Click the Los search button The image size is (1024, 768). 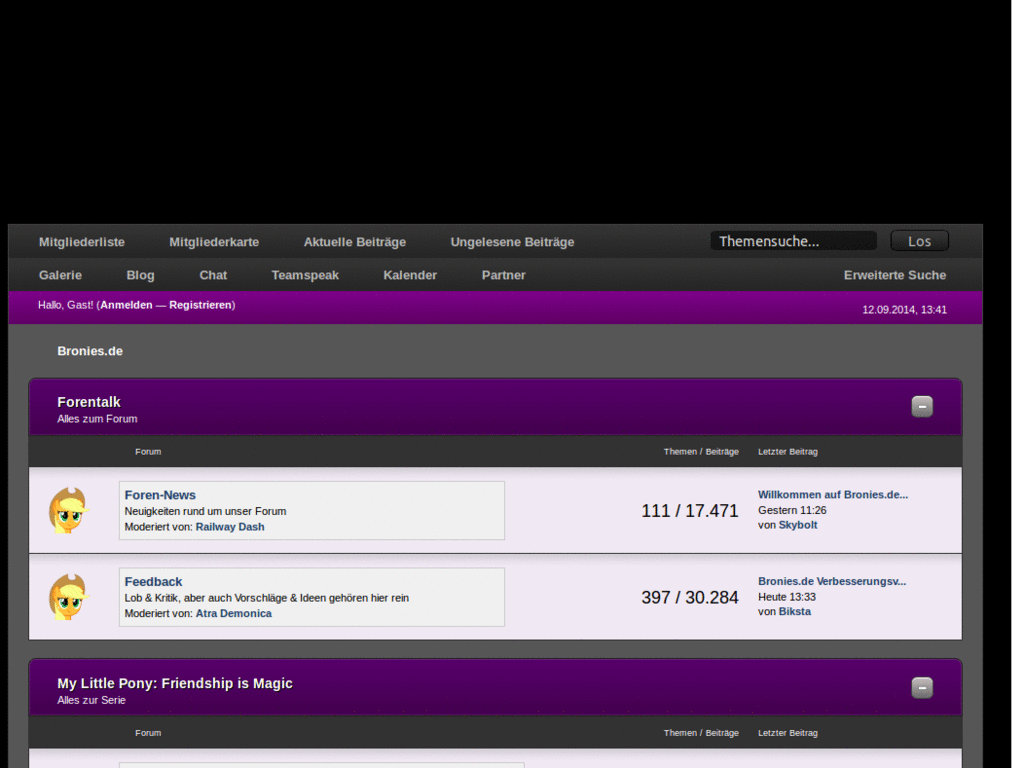click(918, 240)
